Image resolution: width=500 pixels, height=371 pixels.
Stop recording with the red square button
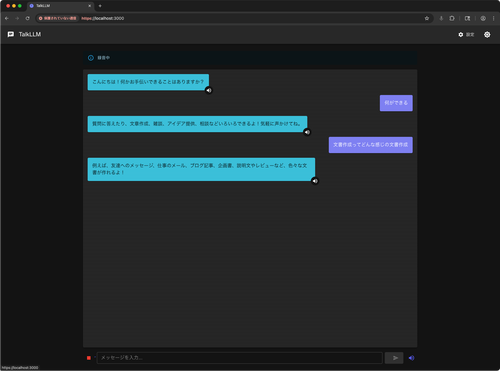click(89, 358)
